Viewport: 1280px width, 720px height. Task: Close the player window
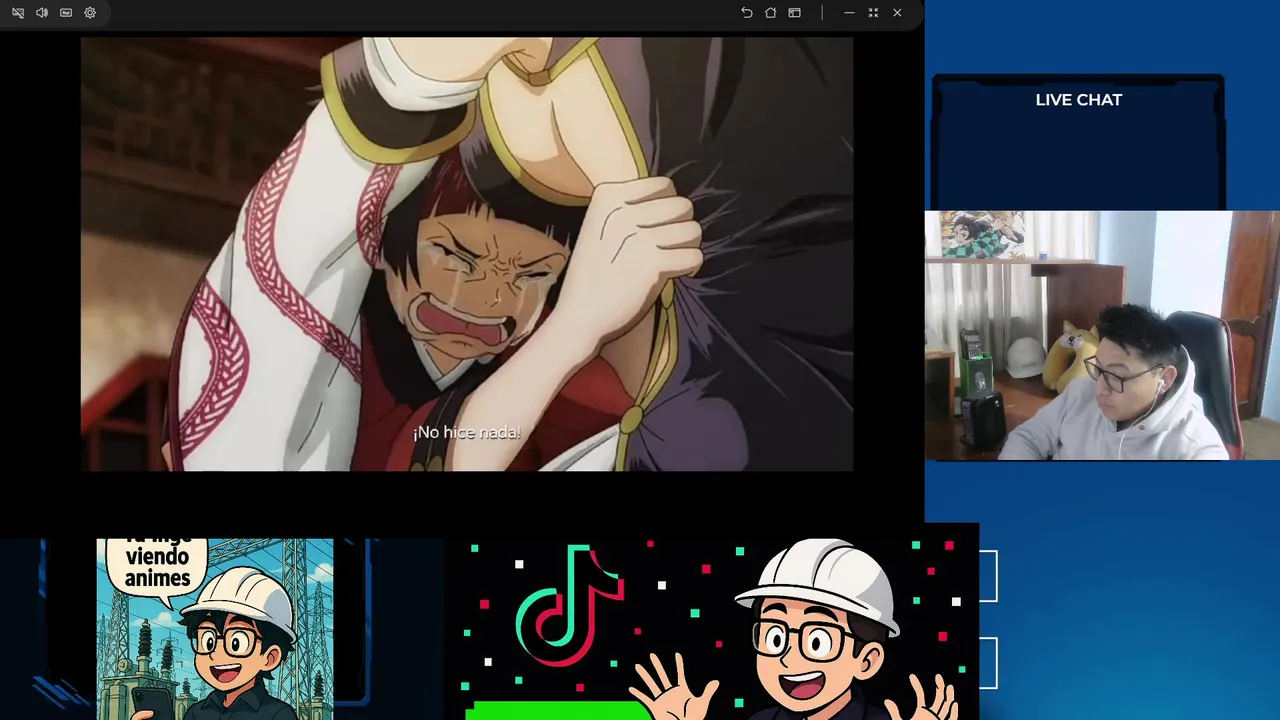tap(897, 13)
